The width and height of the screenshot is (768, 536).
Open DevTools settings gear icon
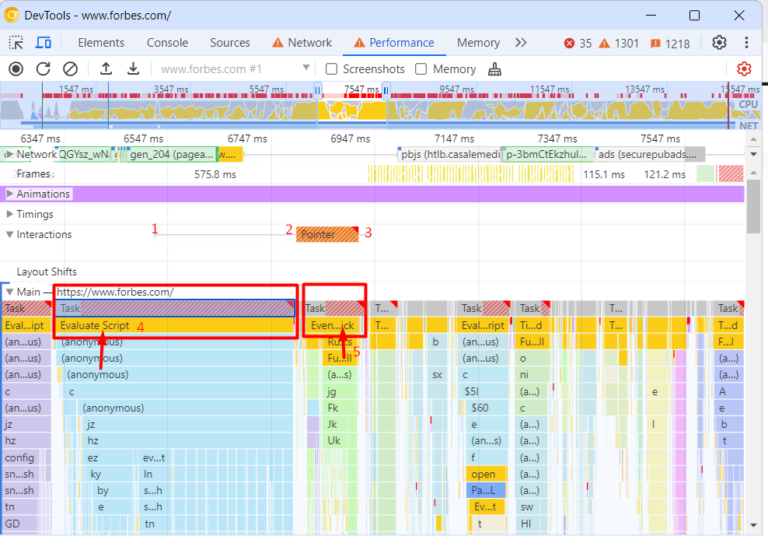tap(719, 43)
